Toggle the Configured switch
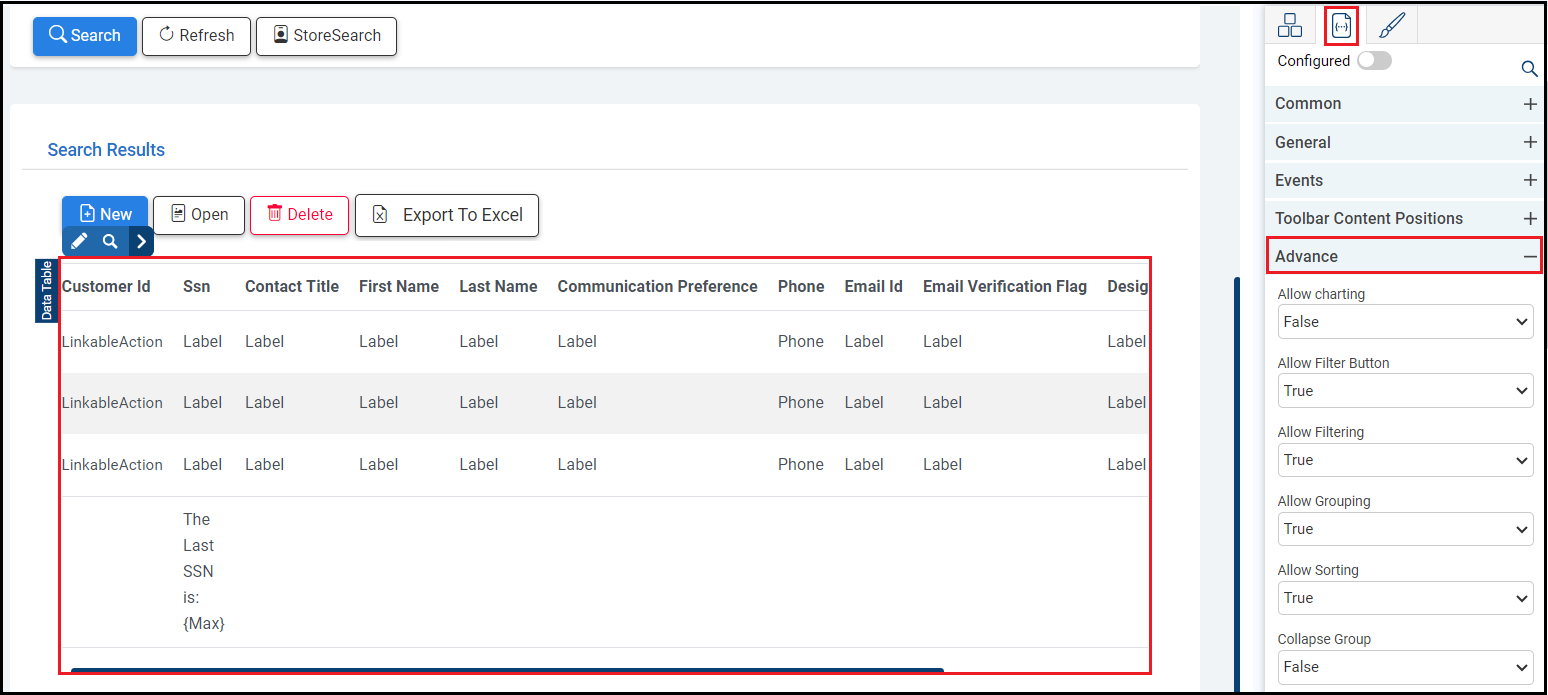The height and width of the screenshot is (695, 1548). point(1374,61)
